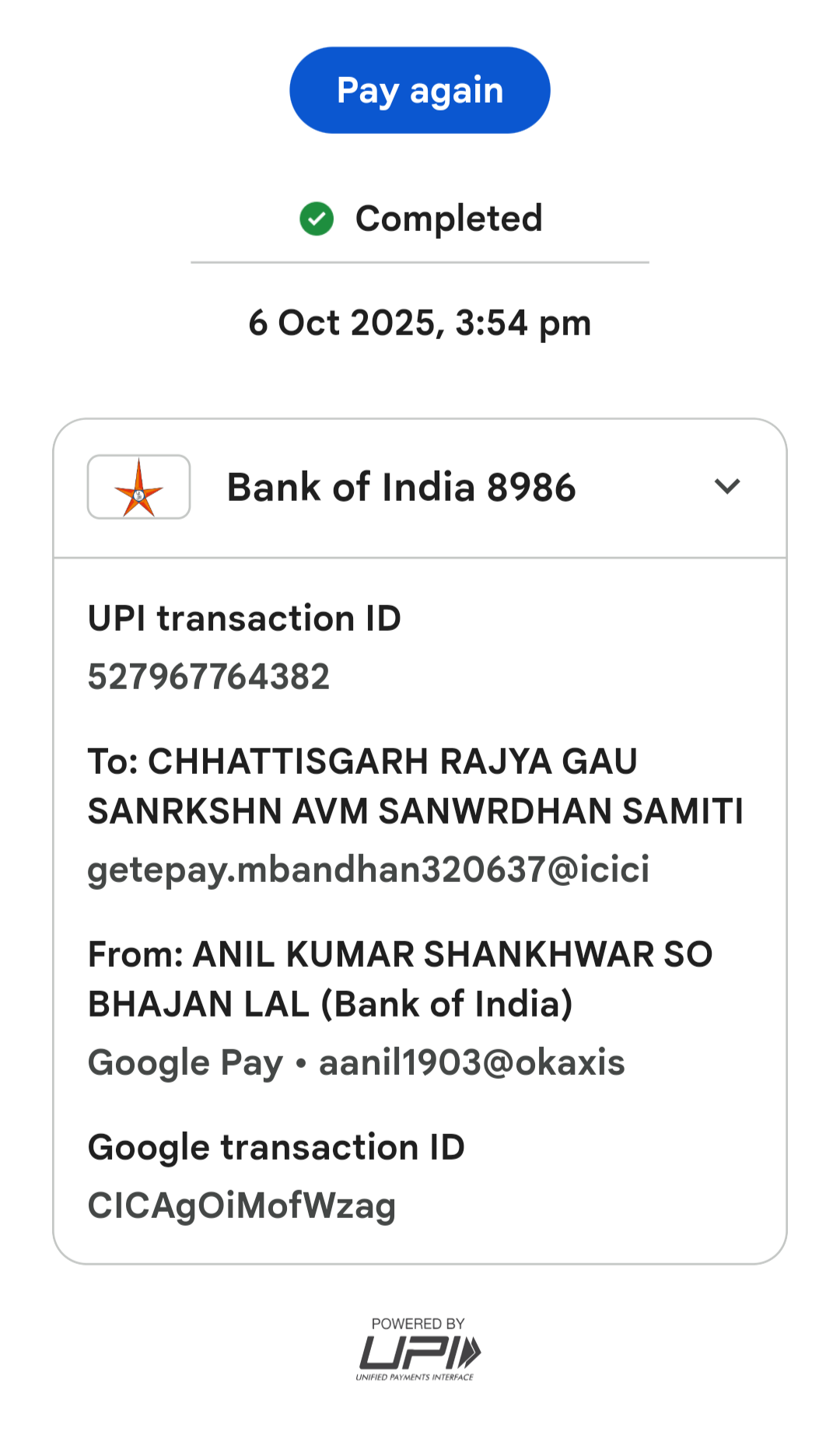Tap the Pay again button
Image resolution: width=840 pixels, height=1435 pixels.
tap(419, 90)
